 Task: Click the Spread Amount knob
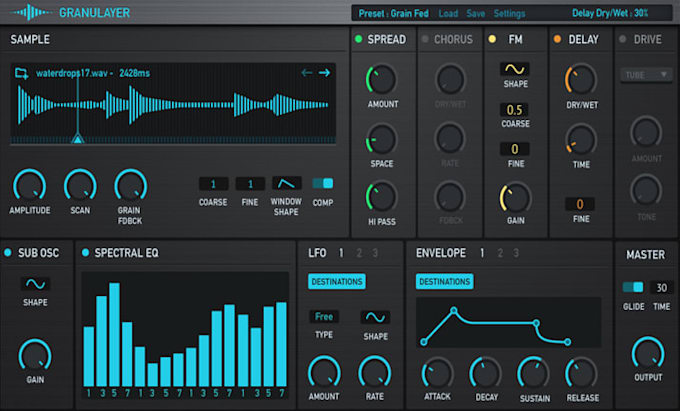[381, 80]
